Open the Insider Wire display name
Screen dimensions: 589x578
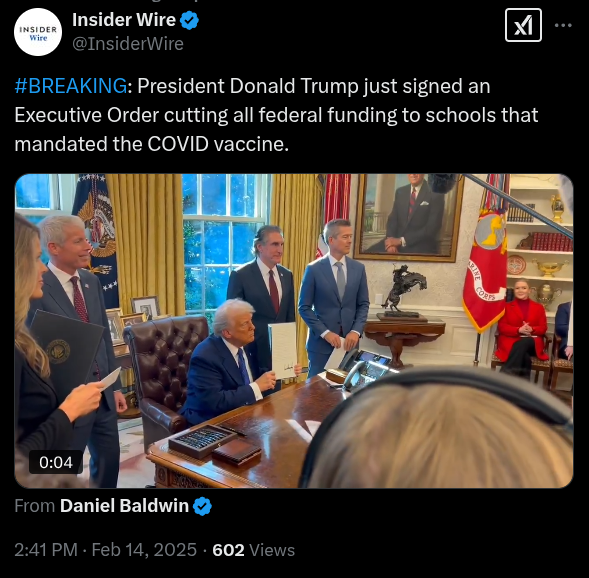[124, 20]
